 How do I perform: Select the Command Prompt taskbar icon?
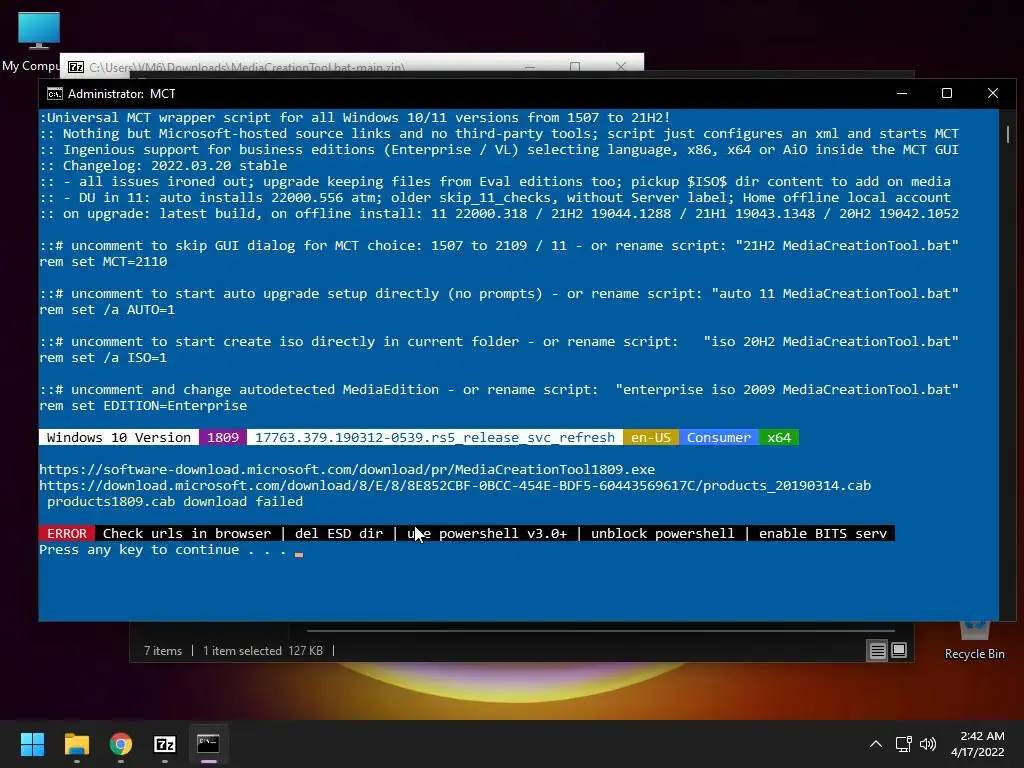point(208,744)
